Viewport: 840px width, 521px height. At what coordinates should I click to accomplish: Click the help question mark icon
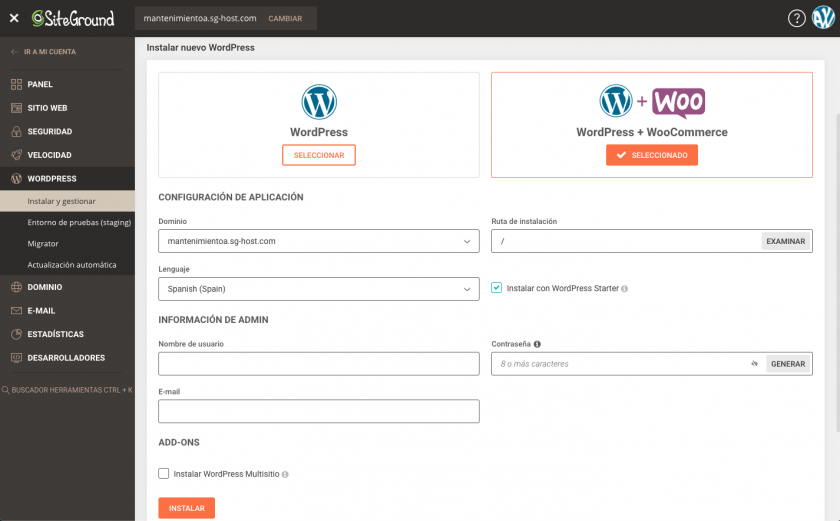[x=797, y=18]
